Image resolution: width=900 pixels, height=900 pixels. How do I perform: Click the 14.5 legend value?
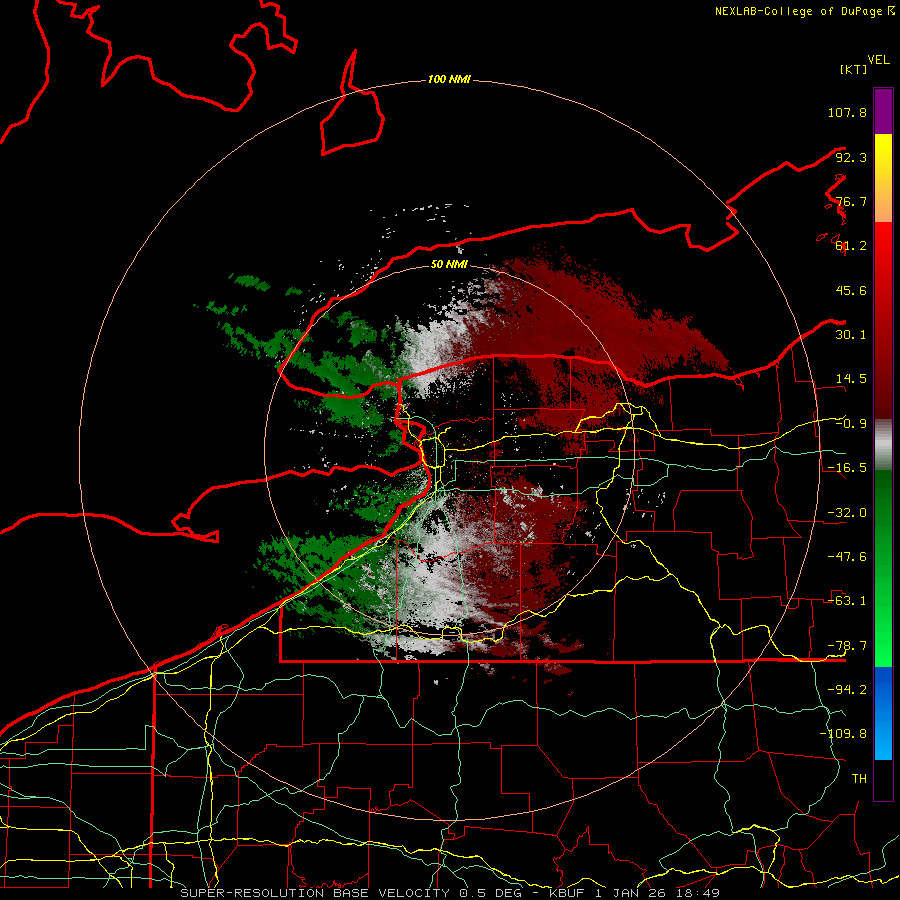click(x=851, y=379)
